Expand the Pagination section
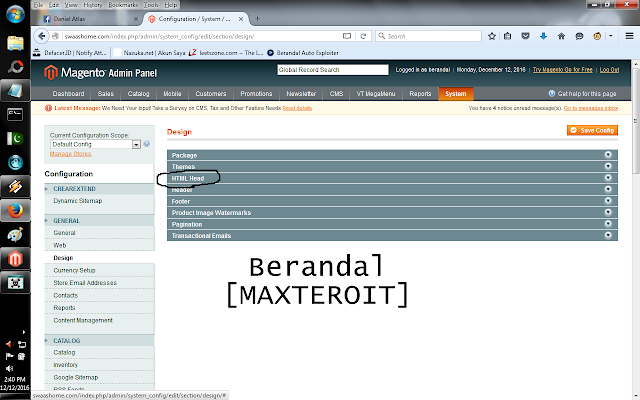Viewport: 640px width, 400px height. (x=392, y=224)
